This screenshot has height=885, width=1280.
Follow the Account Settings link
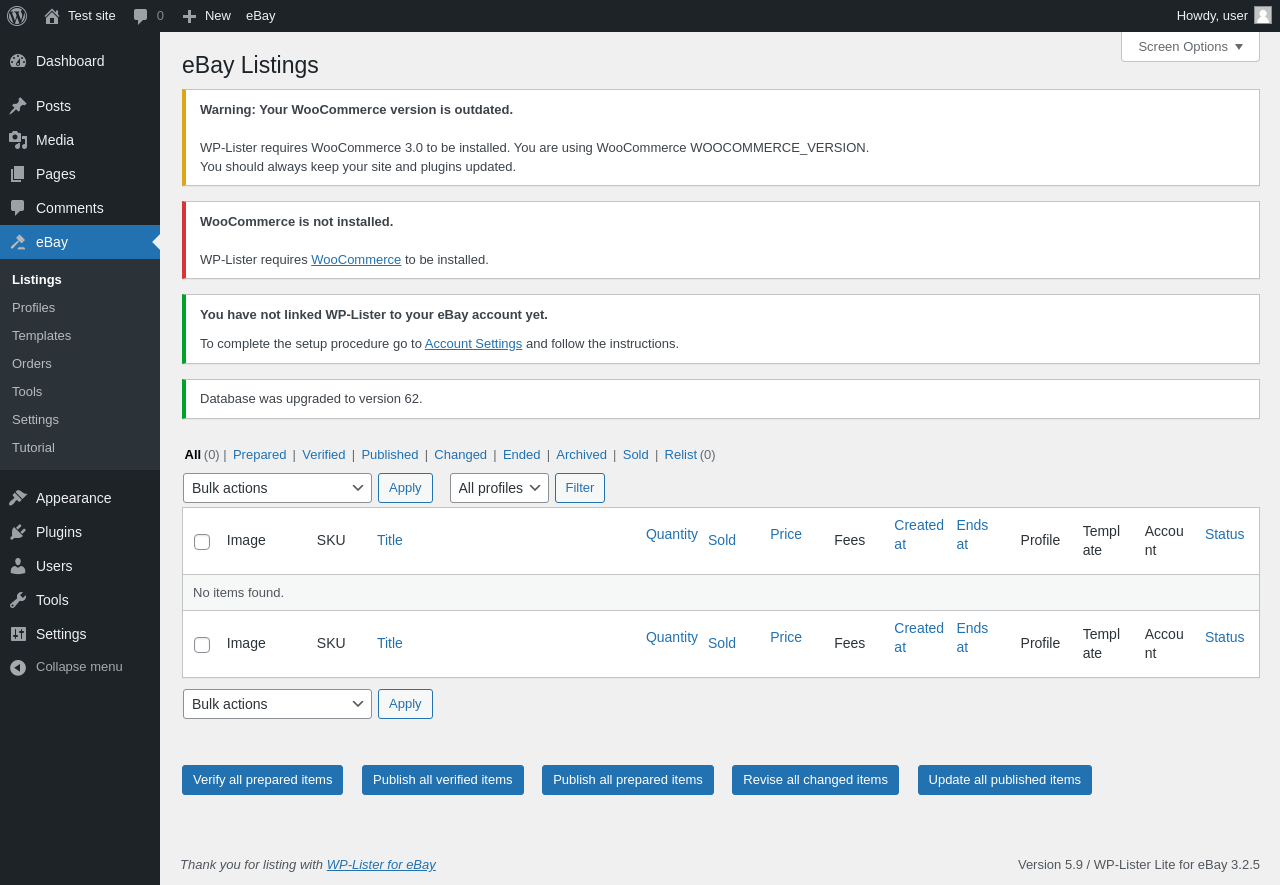pyautogui.click(x=473, y=343)
